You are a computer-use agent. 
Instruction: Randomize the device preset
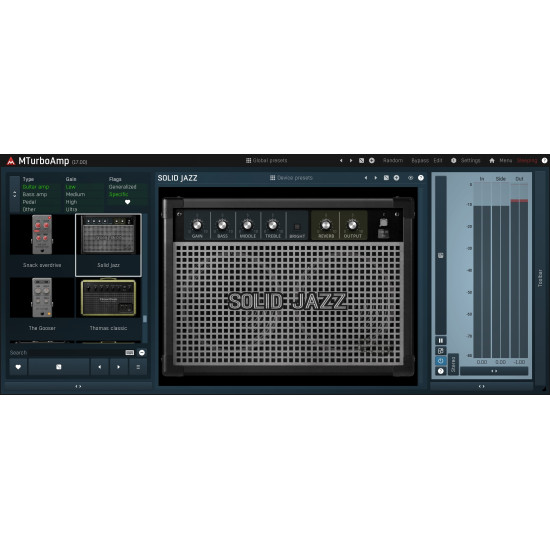(x=386, y=178)
